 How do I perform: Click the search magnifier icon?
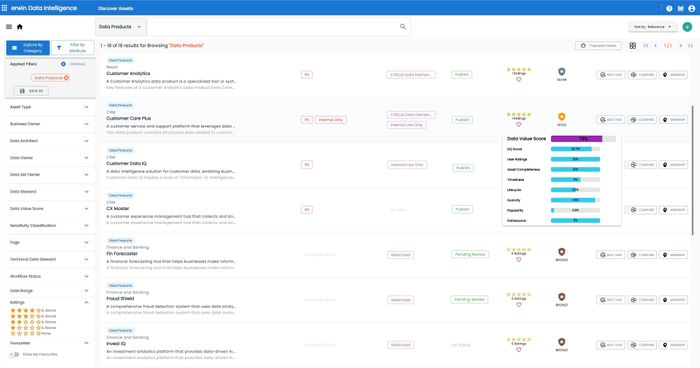(403, 27)
